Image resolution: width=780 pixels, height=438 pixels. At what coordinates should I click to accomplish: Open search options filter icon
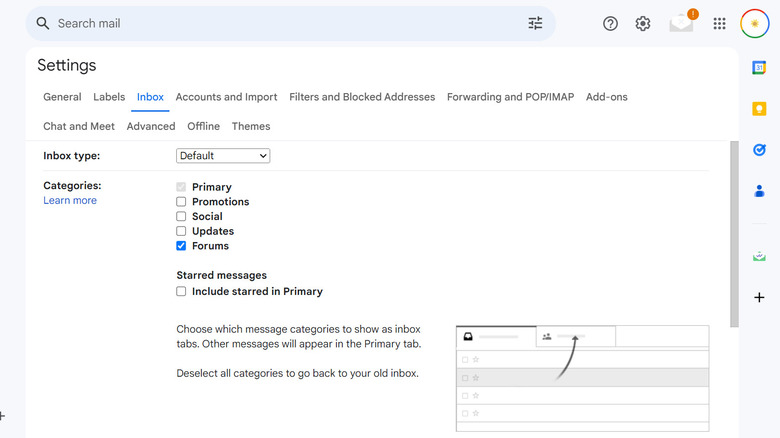(535, 23)
